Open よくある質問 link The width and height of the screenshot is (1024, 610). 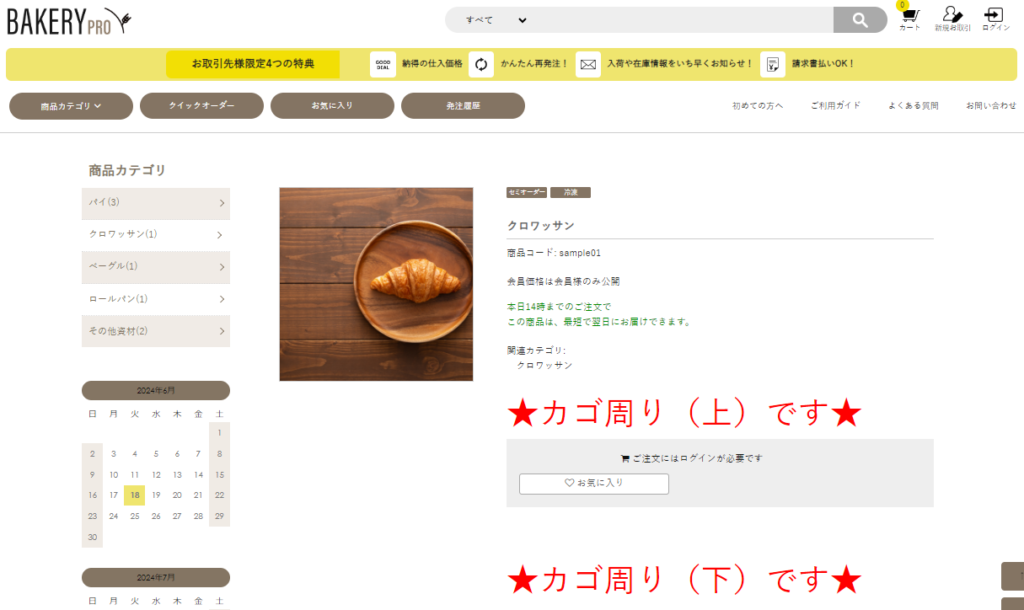pyautogui.click(x=913, y=106)
